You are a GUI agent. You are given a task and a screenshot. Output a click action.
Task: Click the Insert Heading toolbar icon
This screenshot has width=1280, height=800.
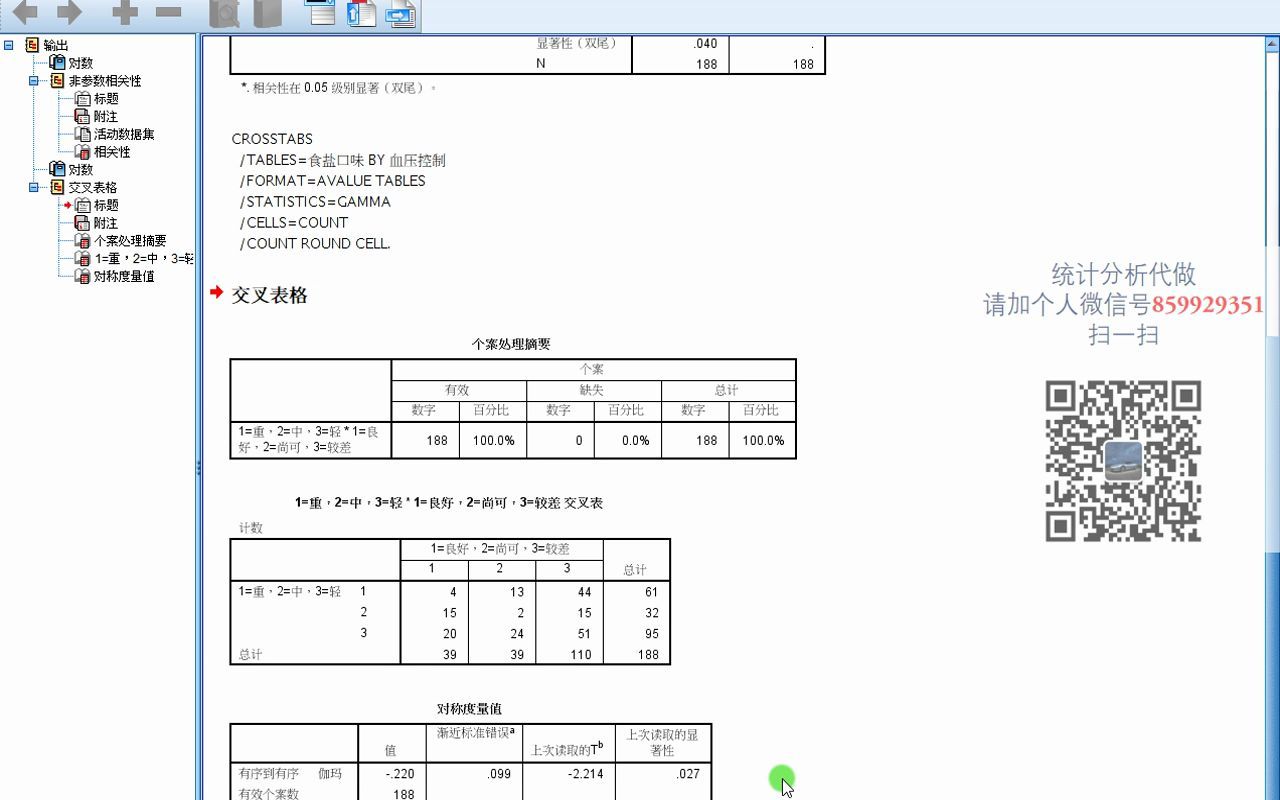click(x=321, y=12)
